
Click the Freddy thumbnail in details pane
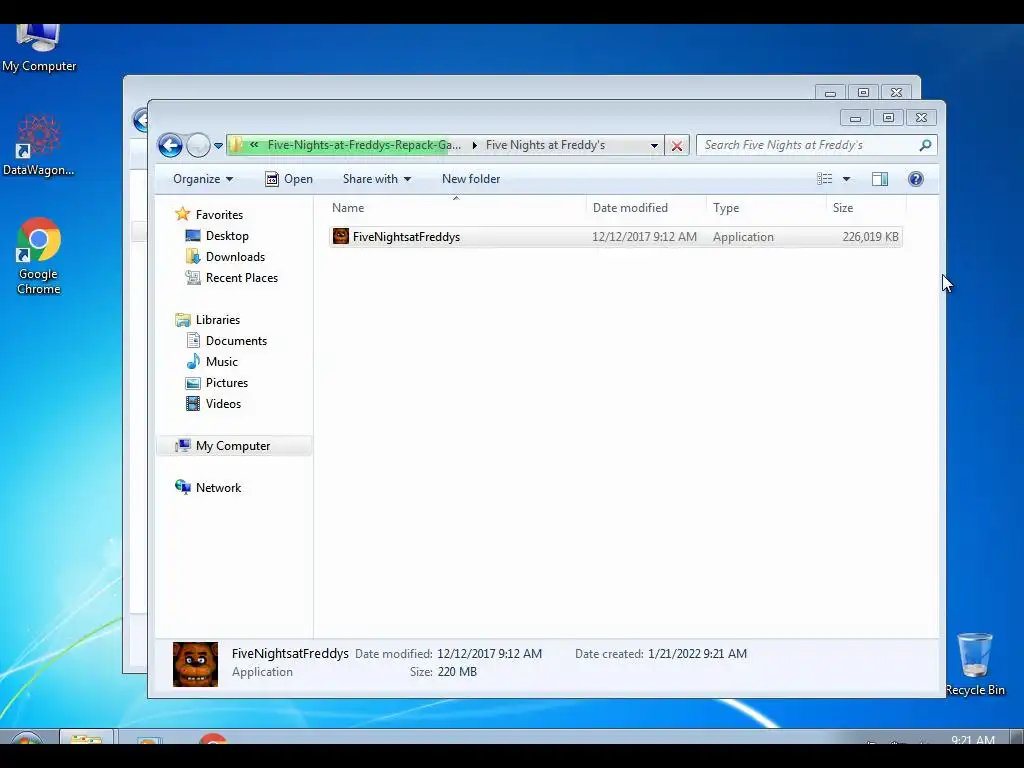click(x=195, y=664)
